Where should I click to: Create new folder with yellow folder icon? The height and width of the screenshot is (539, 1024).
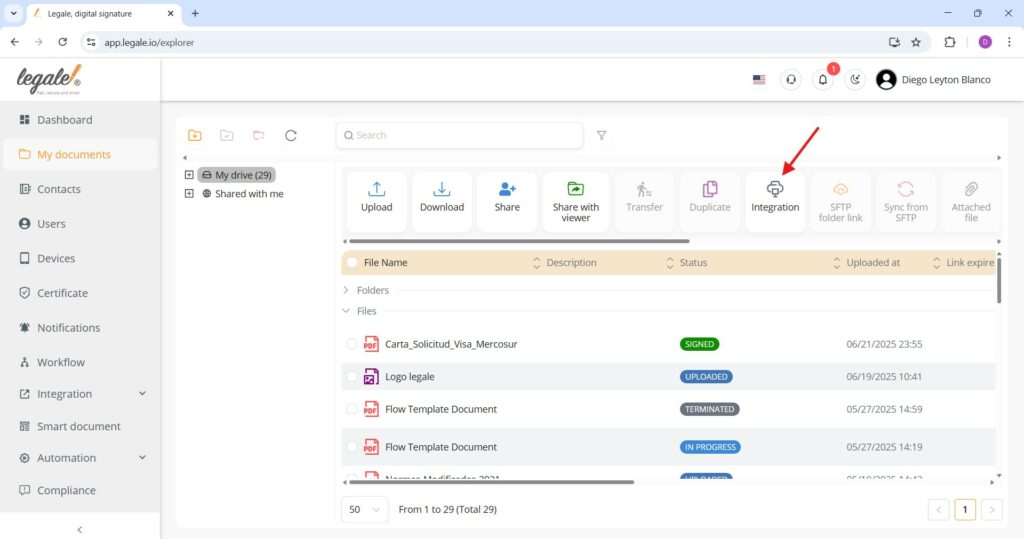tap(195, 135)
